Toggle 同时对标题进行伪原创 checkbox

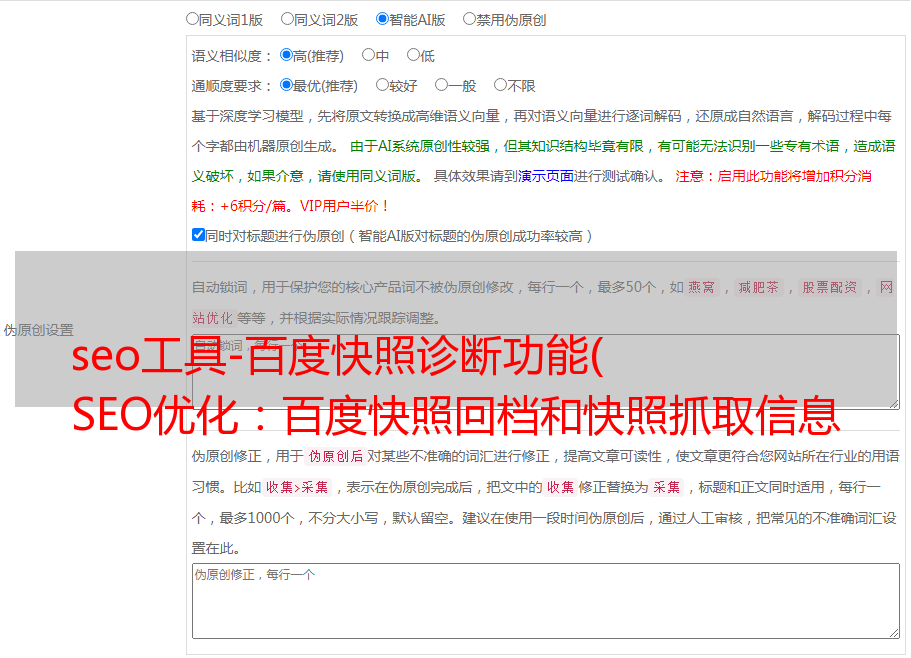tap(198, 235)
